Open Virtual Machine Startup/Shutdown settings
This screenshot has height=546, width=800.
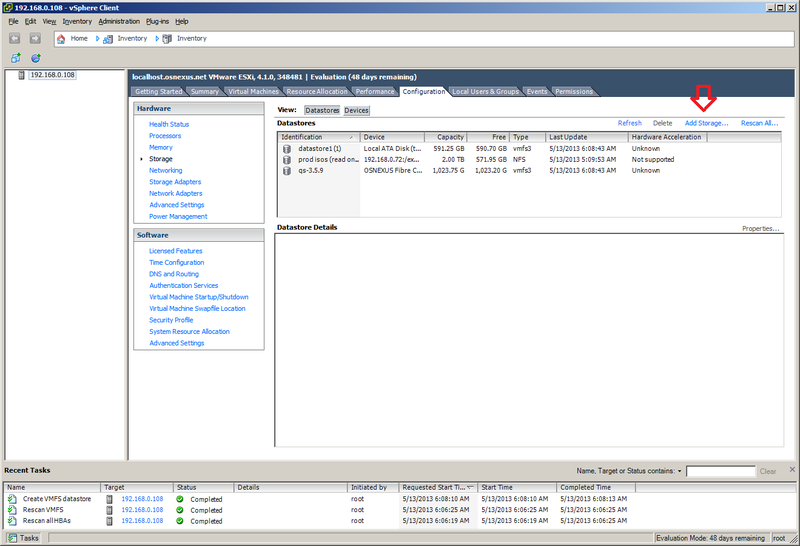[x=198, y=297]
